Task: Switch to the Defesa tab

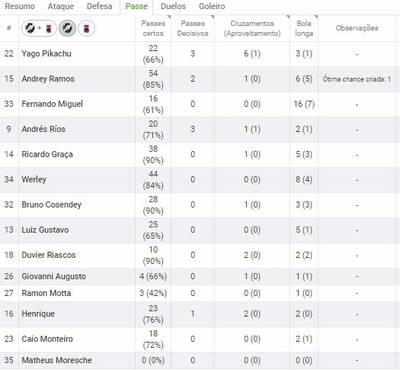Action: click(x=99, y=6)
